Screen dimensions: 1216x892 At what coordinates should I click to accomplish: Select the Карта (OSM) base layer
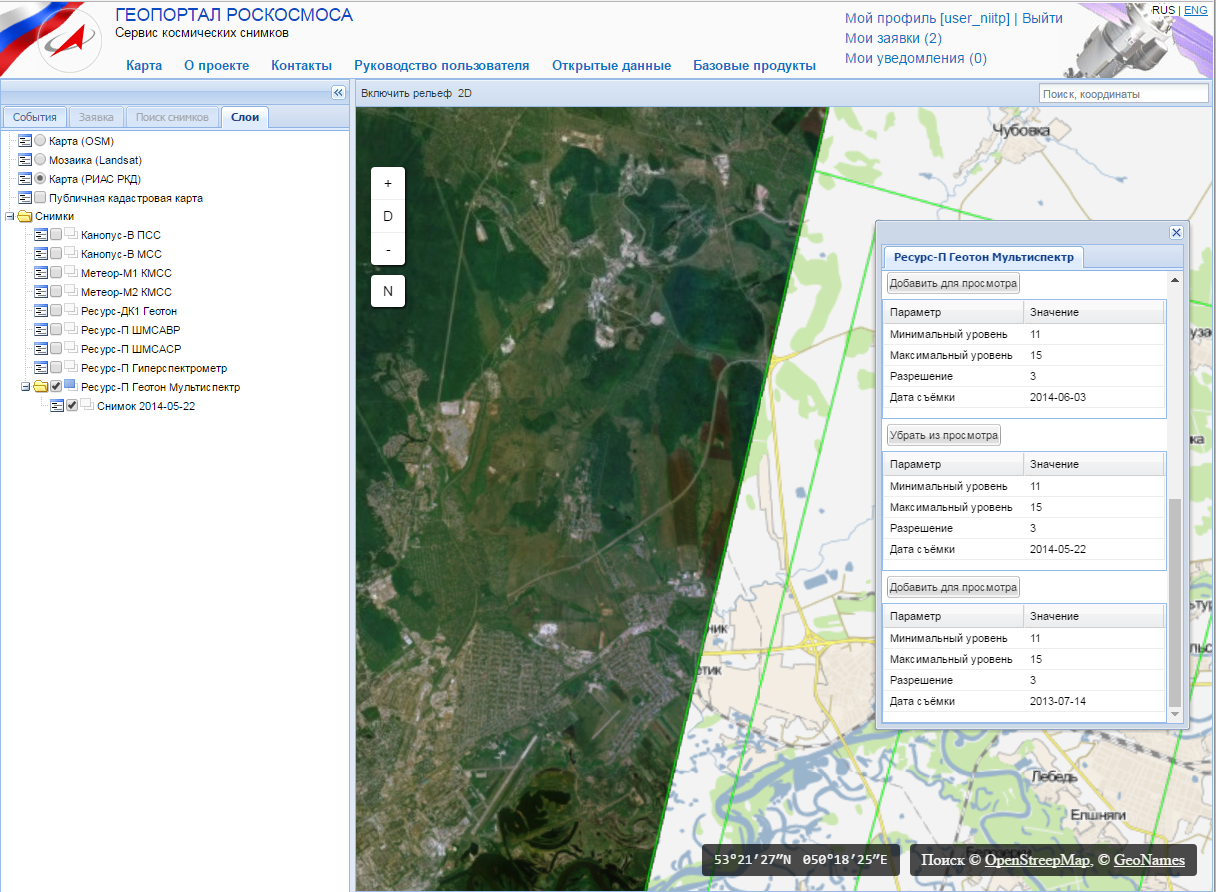(40, 141)
